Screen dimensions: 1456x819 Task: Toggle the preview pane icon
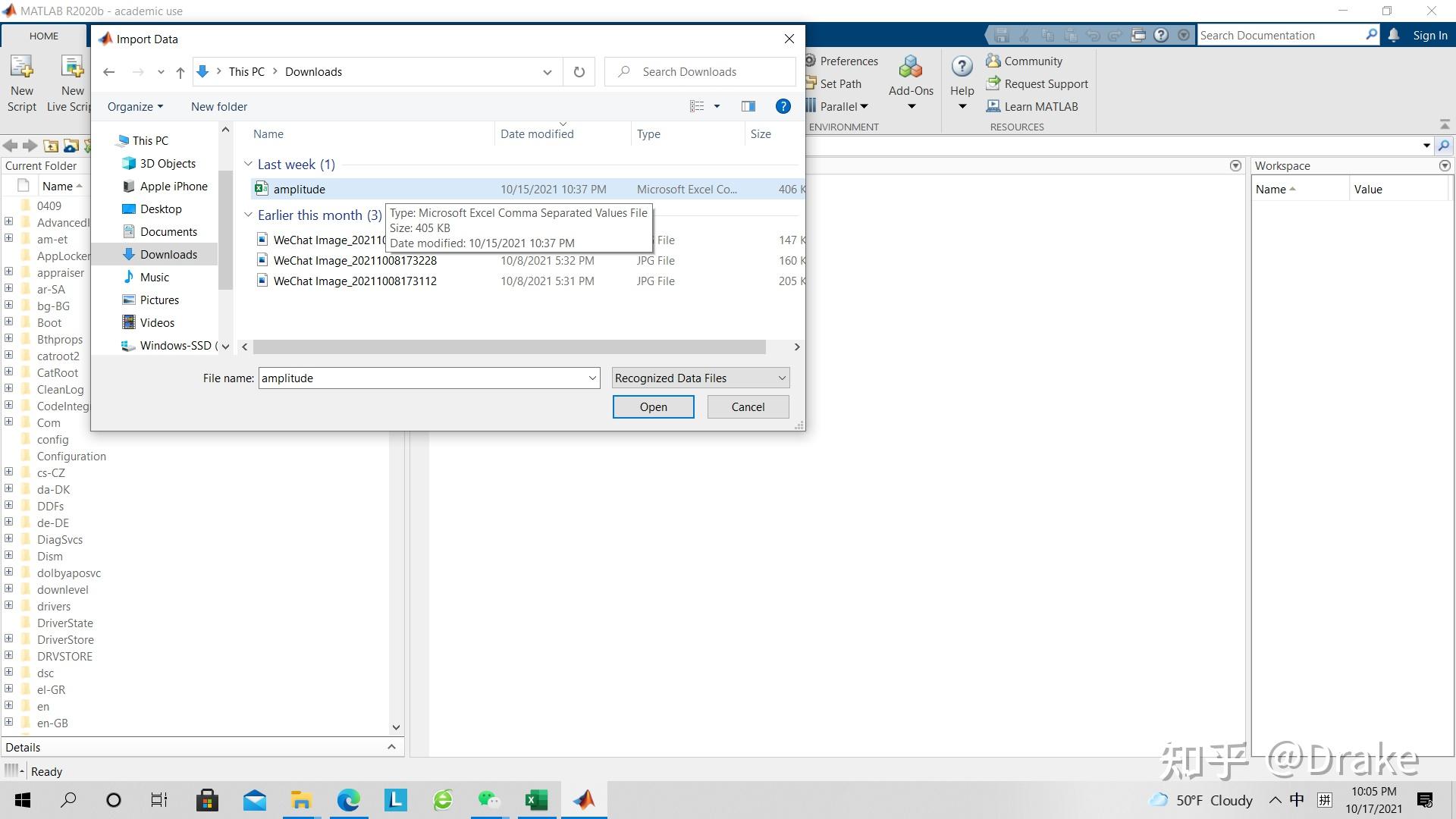tap(748, 106)
